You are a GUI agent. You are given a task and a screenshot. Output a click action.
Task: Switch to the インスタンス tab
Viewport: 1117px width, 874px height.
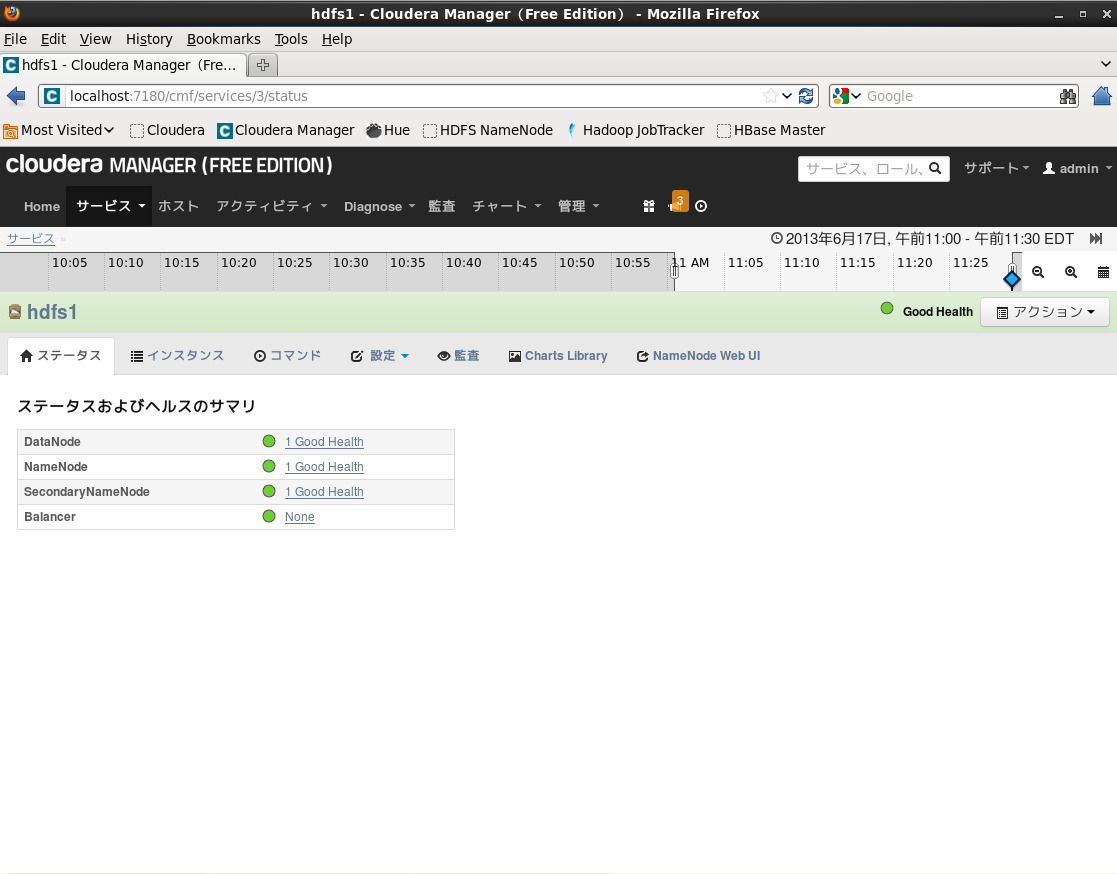coord(177,355)
